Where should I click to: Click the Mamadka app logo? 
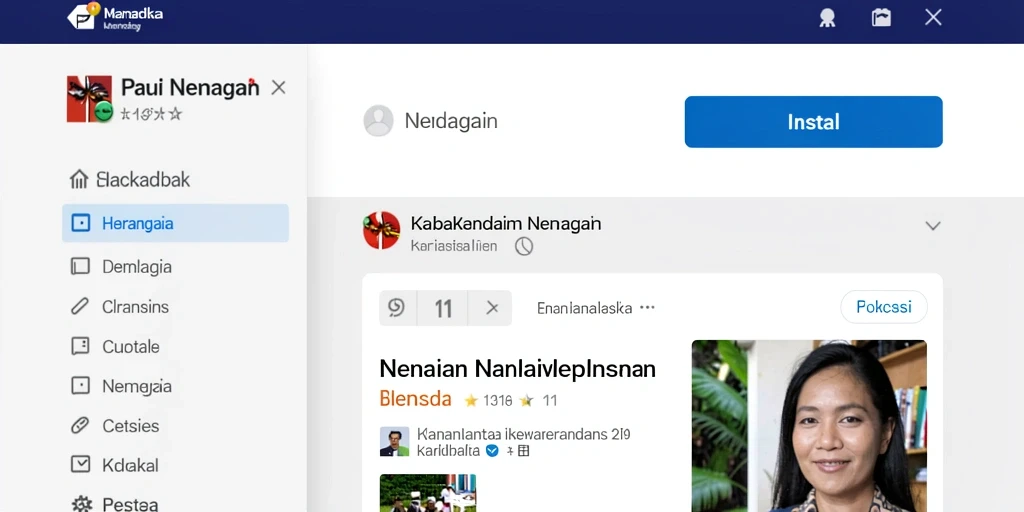(83, 17)
